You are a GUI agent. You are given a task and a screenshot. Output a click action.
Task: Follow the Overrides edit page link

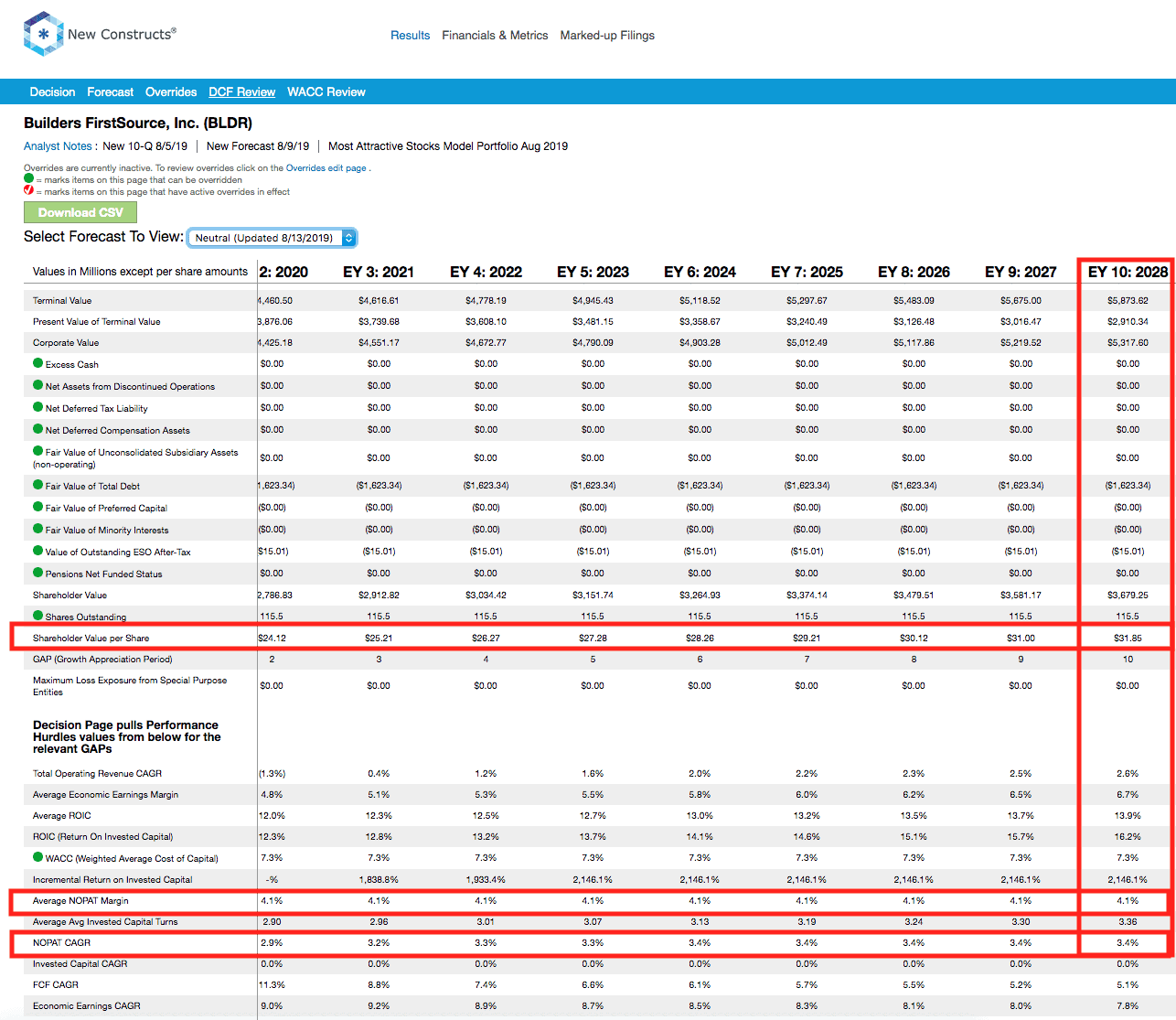coord(326,168)
